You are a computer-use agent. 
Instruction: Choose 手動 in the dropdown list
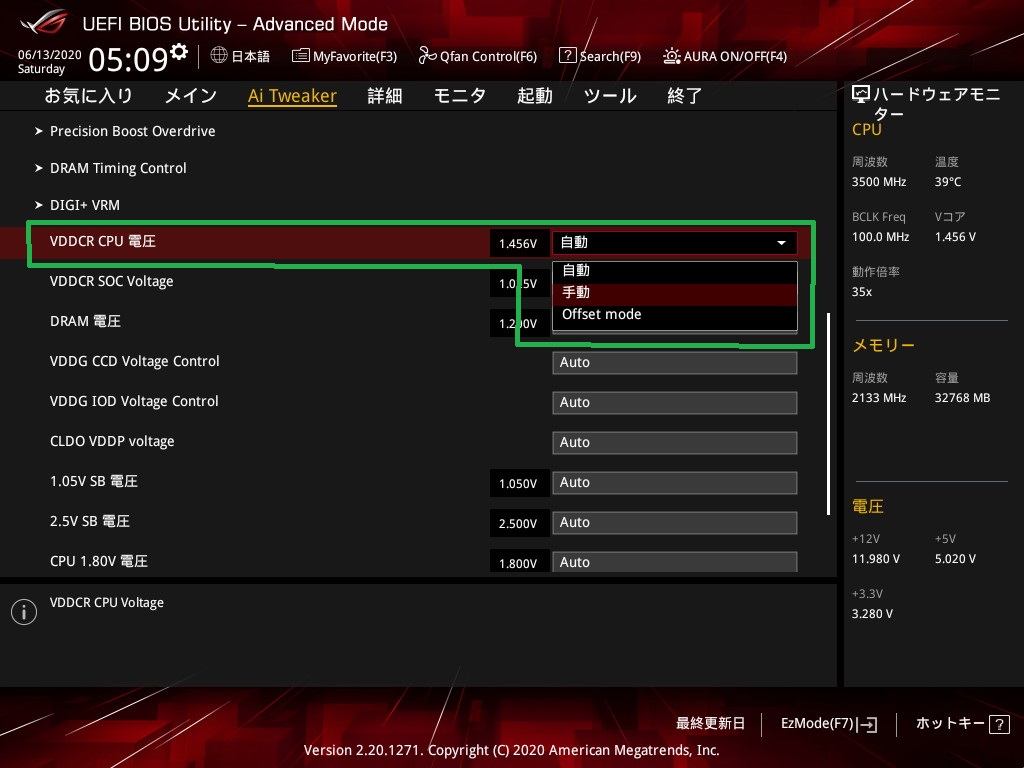(x=675, y=293)
